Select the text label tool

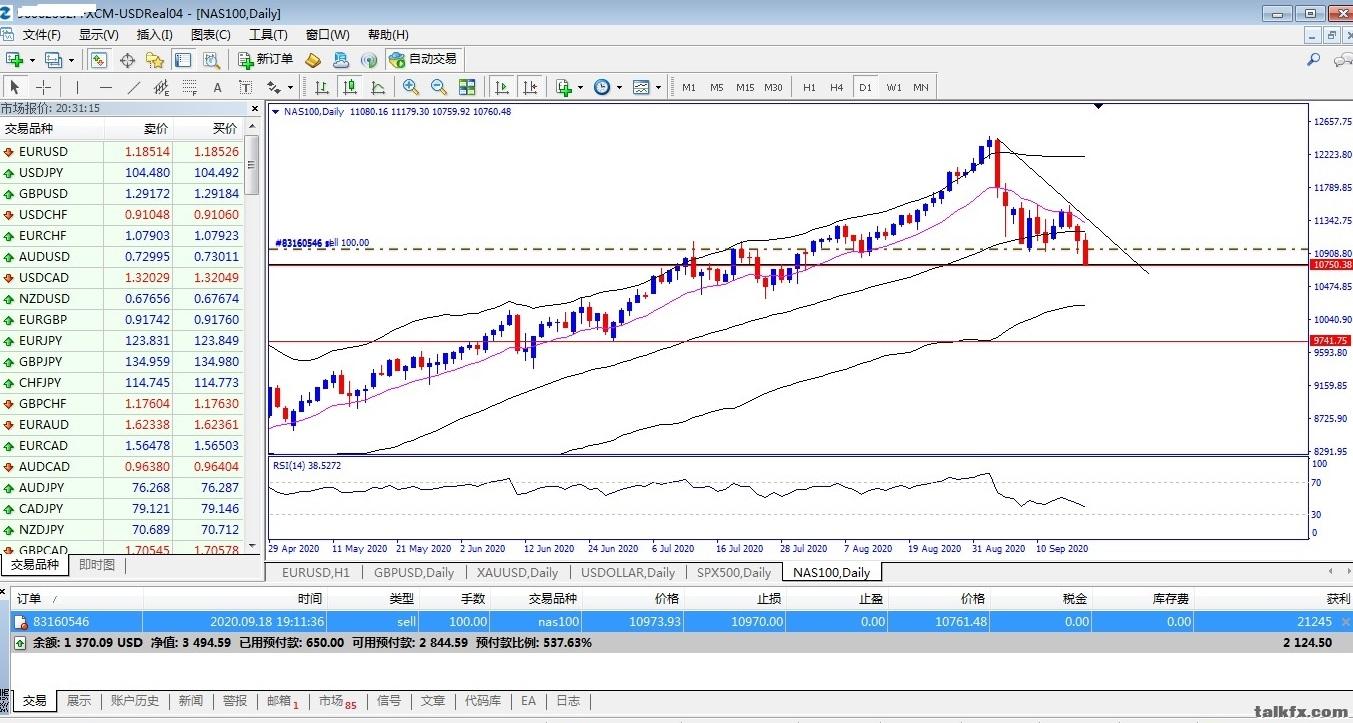coord(245,87)
